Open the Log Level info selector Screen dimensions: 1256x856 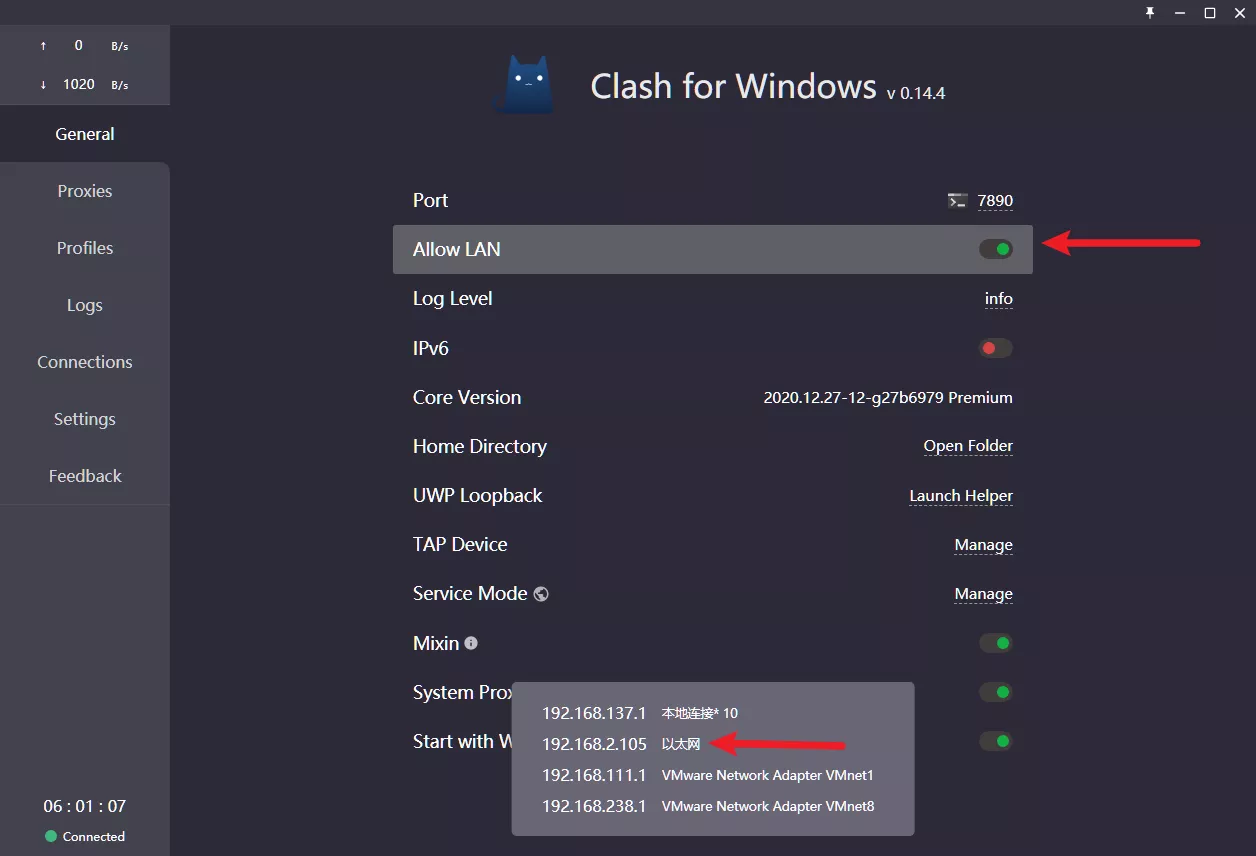[998, 298]
